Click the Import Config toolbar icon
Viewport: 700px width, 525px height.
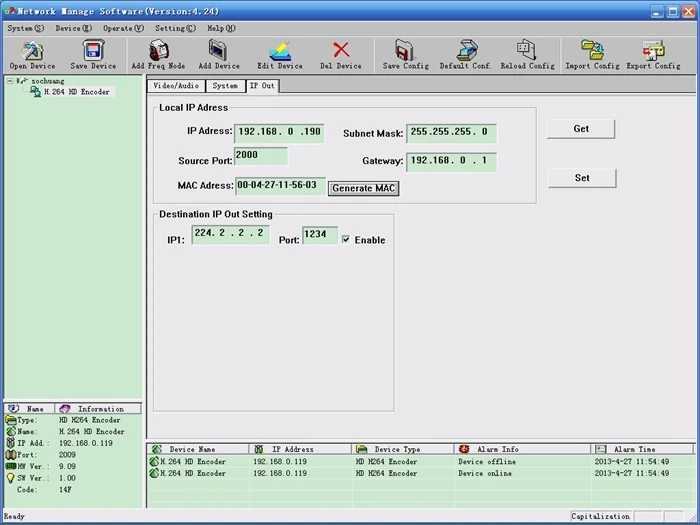tap(592, 50)
